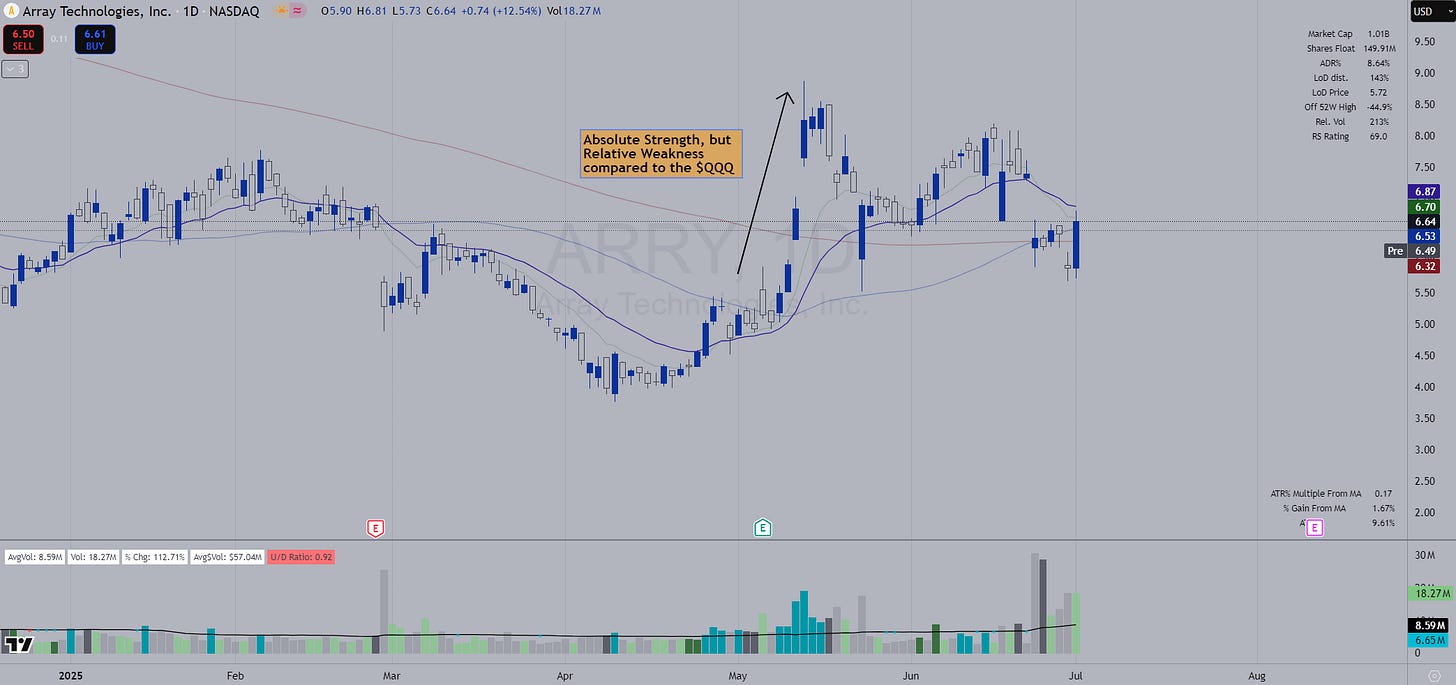Viewport: 1456px width, 685px height.
Task: Click the red U/D Ratio: 0.92 label
Action: (x=301, y=556)
